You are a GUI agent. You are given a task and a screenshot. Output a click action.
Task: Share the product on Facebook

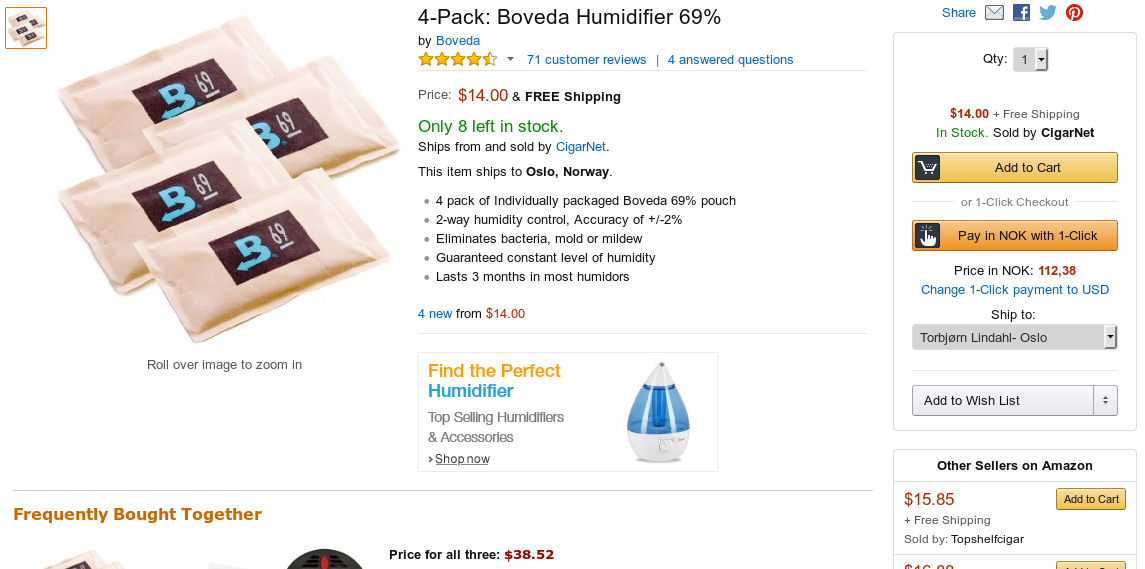tap(1021, 12)
